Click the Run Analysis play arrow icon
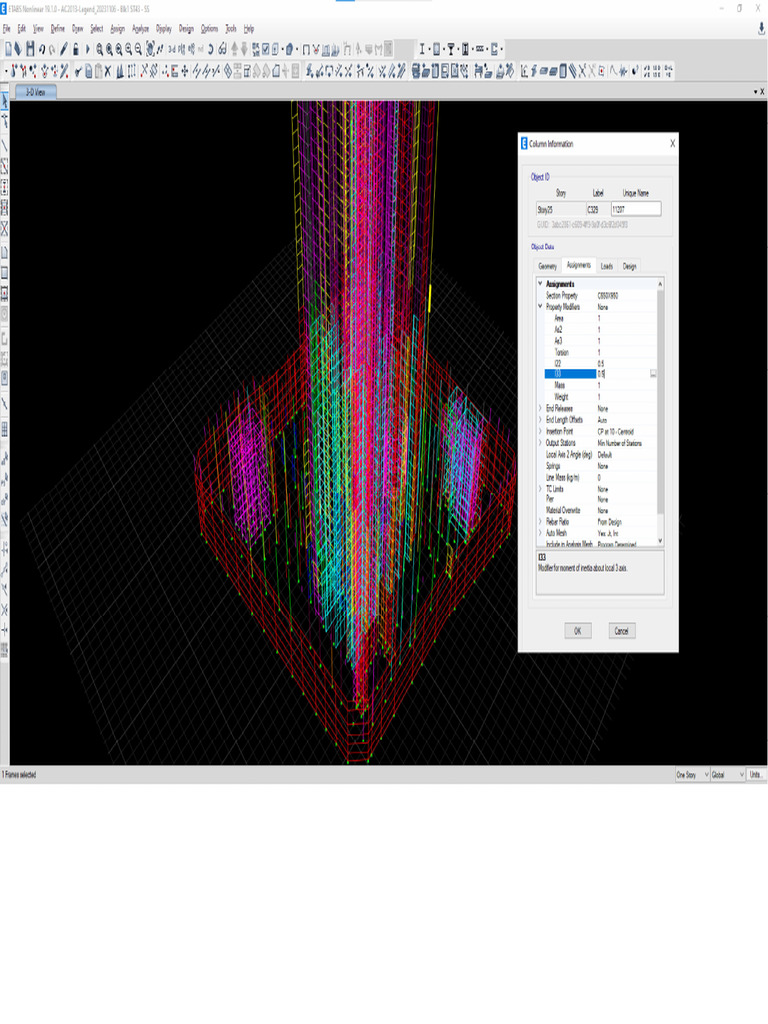Image resolution: width=768 pixels, height=1024 pixels. (x=87, y=48)
